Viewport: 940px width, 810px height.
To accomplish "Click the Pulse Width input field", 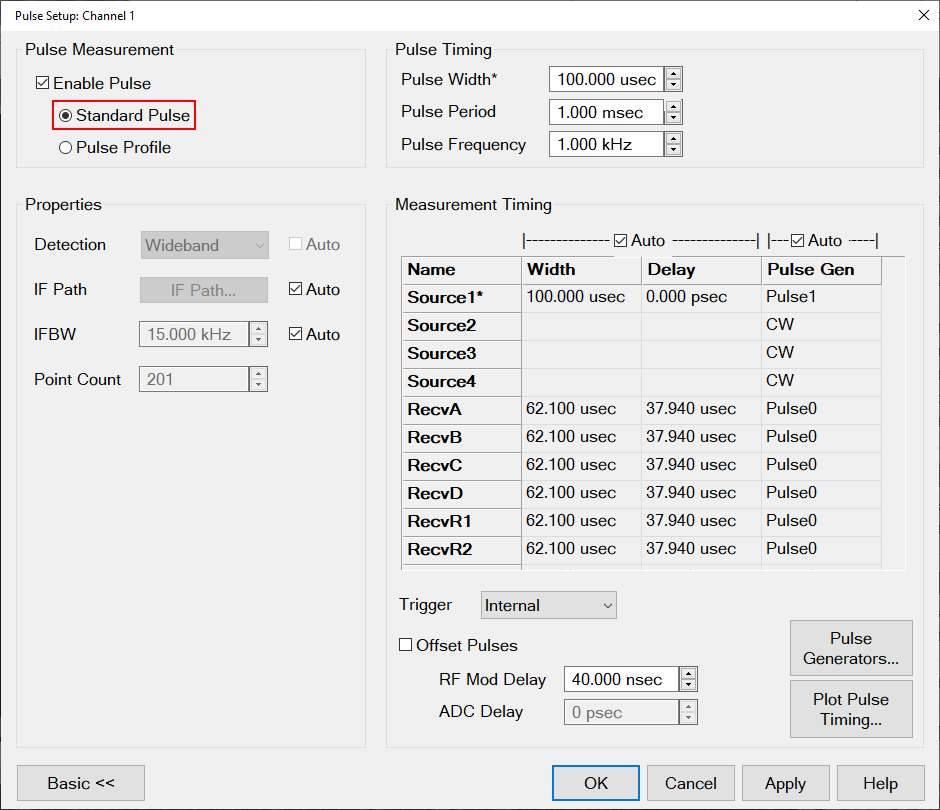I will 606,80.
